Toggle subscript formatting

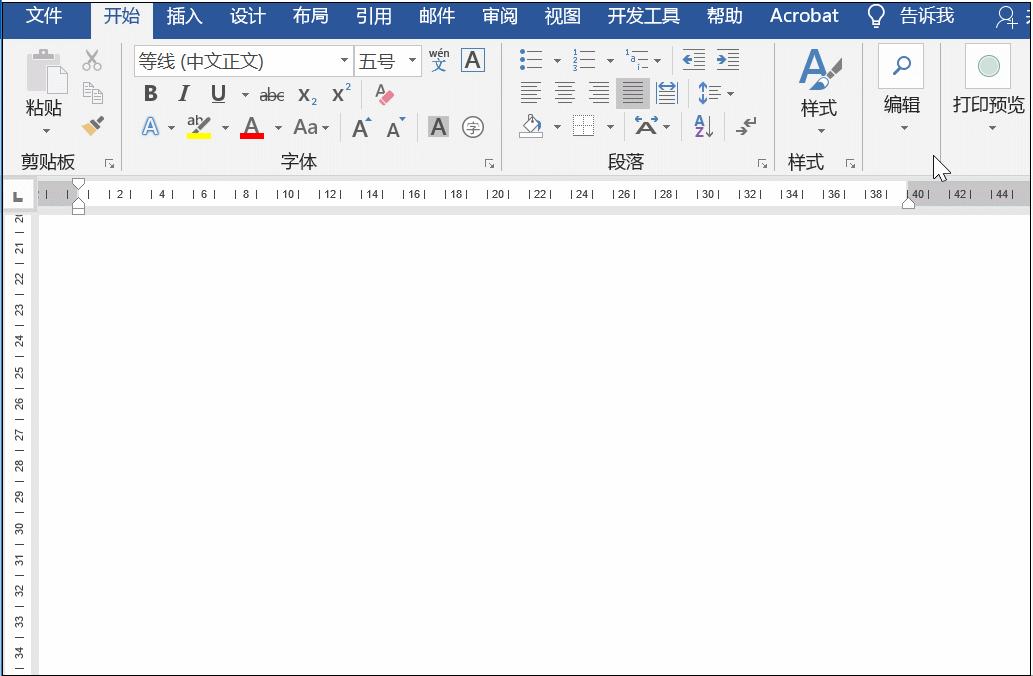click(306, 94)
